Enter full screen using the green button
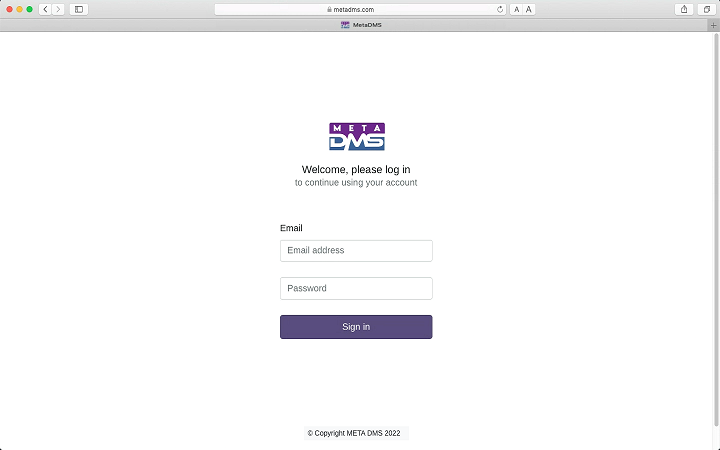This screenshot has height=450, width=720. [29, 9]
